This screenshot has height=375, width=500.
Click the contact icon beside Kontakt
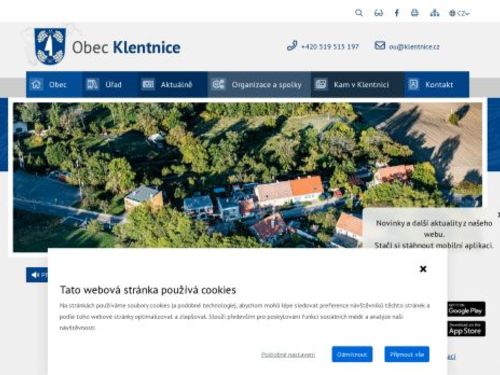coord(413,84)
